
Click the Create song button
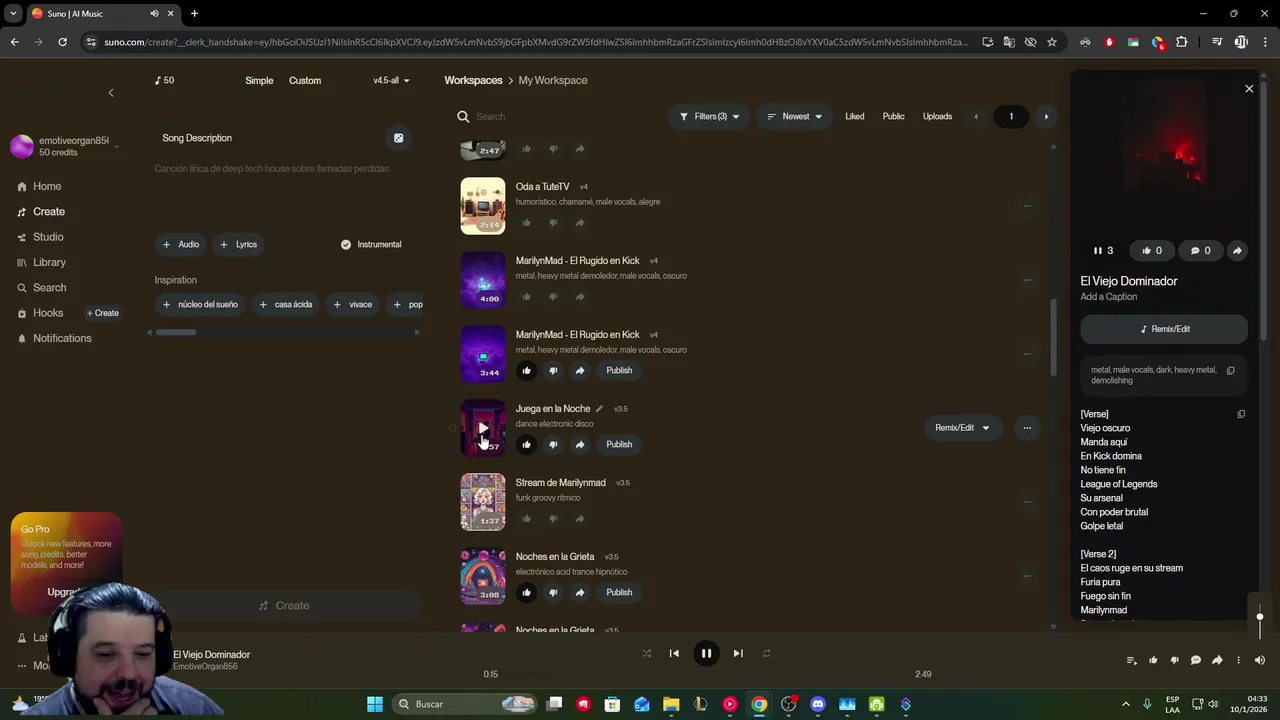284,605
